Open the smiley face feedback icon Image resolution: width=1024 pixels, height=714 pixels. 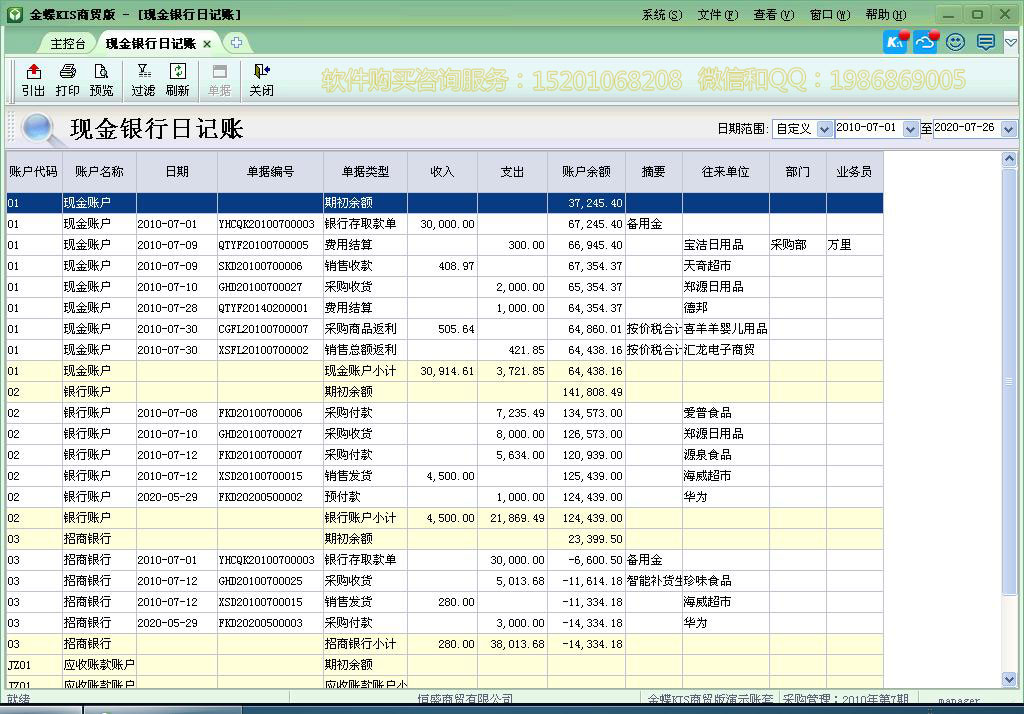tap(955, 42)
